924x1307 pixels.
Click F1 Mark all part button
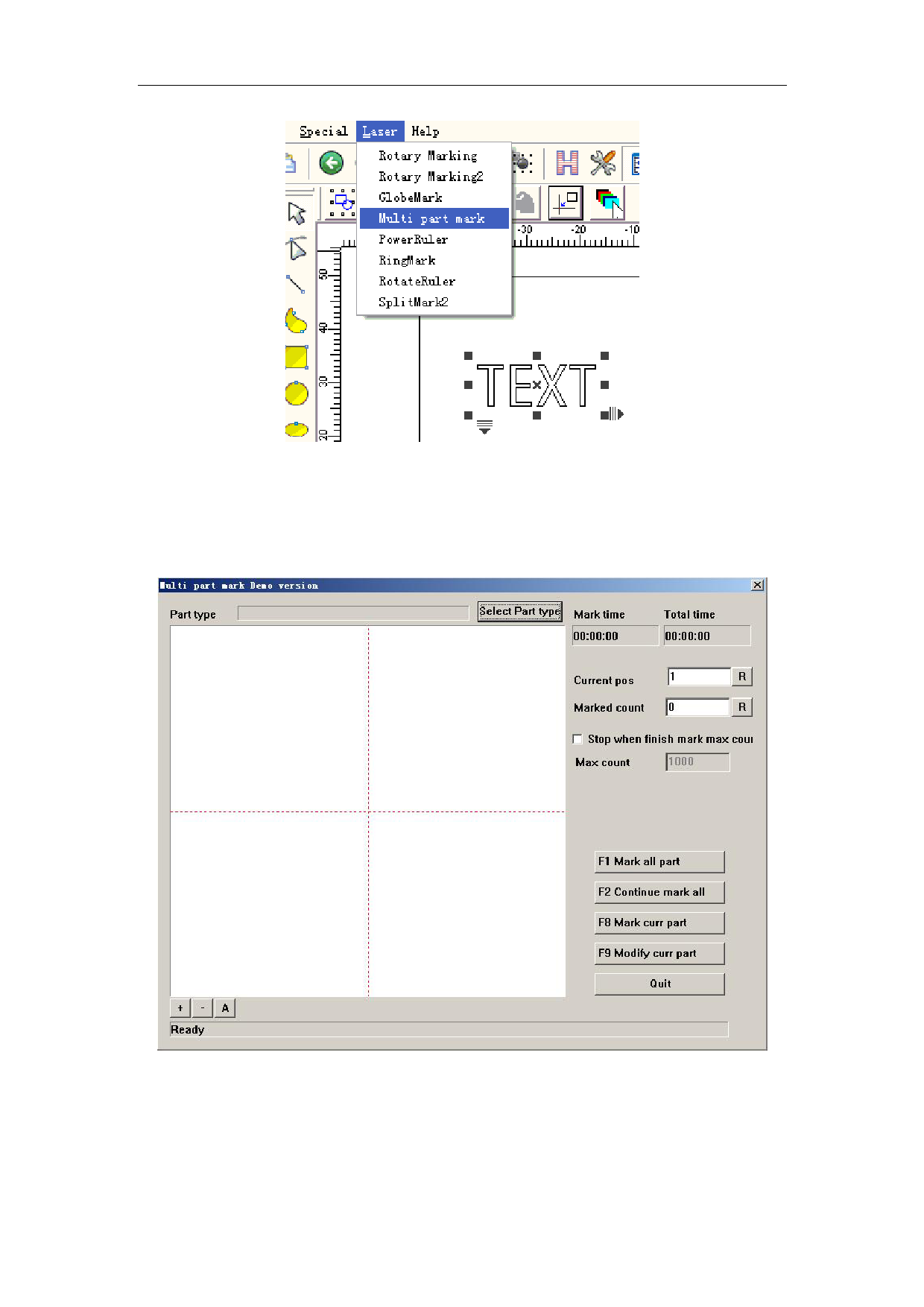coord(659,861)
